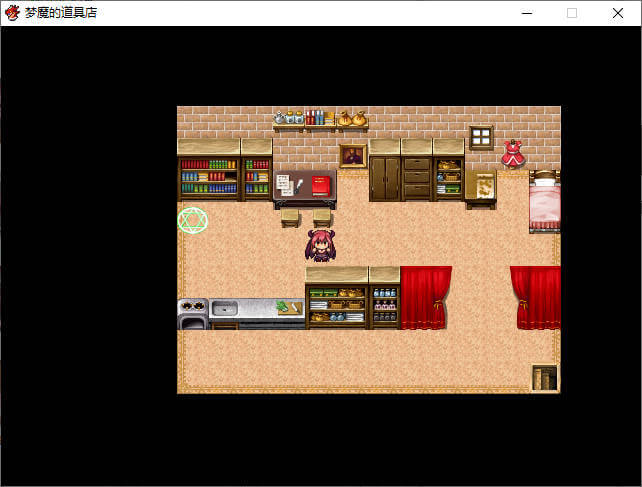Click the bed with pink blanket

[544, 203]
